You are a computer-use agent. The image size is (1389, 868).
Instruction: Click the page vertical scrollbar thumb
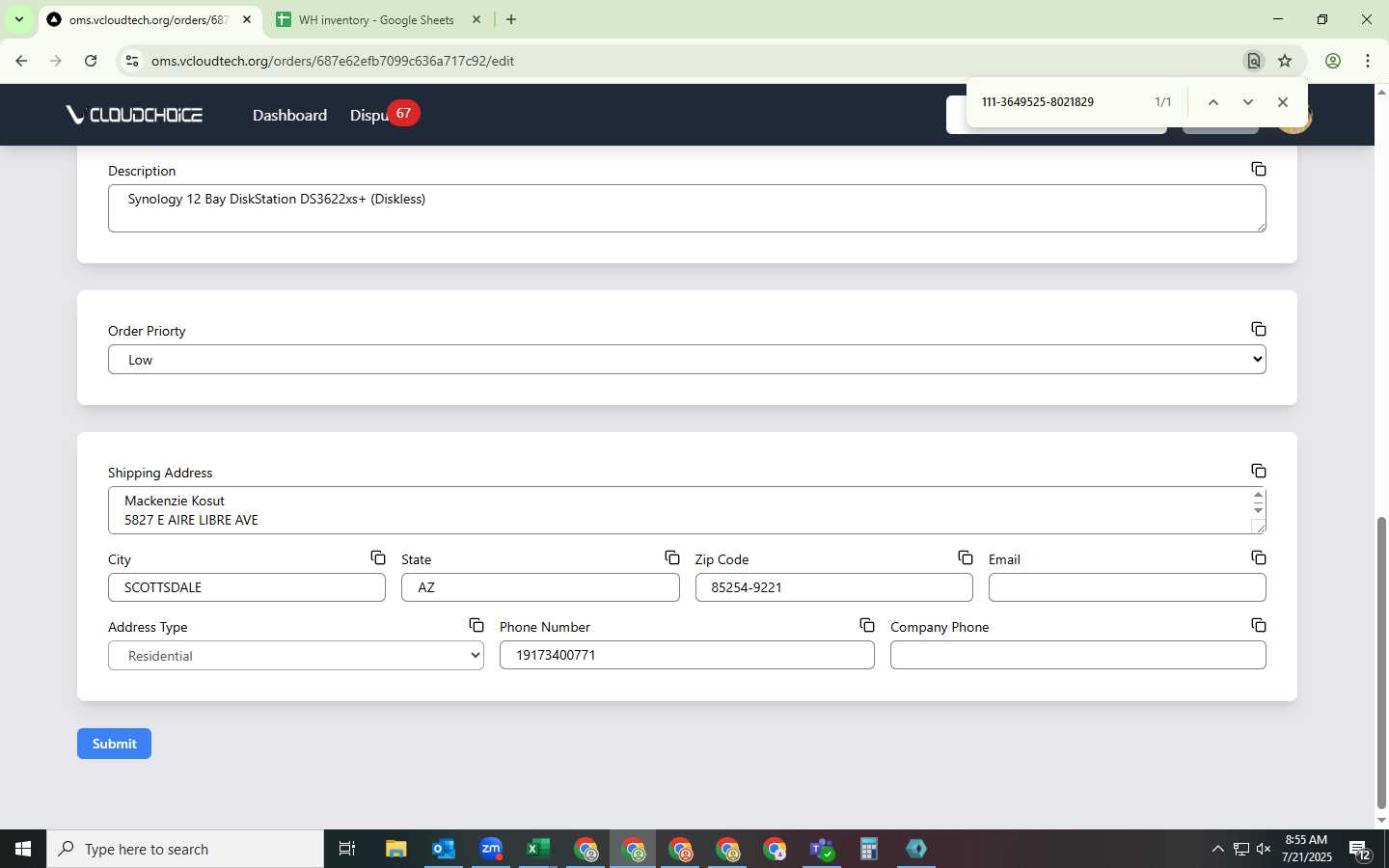(x=1381, y=664)
